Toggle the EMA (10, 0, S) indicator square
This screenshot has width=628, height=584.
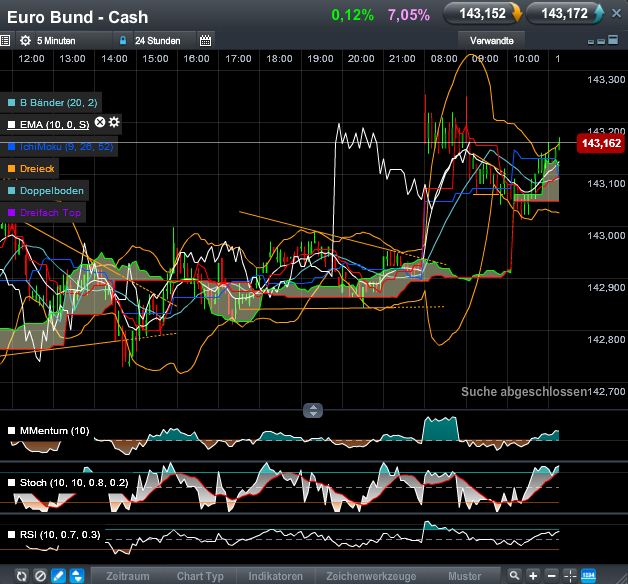[x=12, y=125]
